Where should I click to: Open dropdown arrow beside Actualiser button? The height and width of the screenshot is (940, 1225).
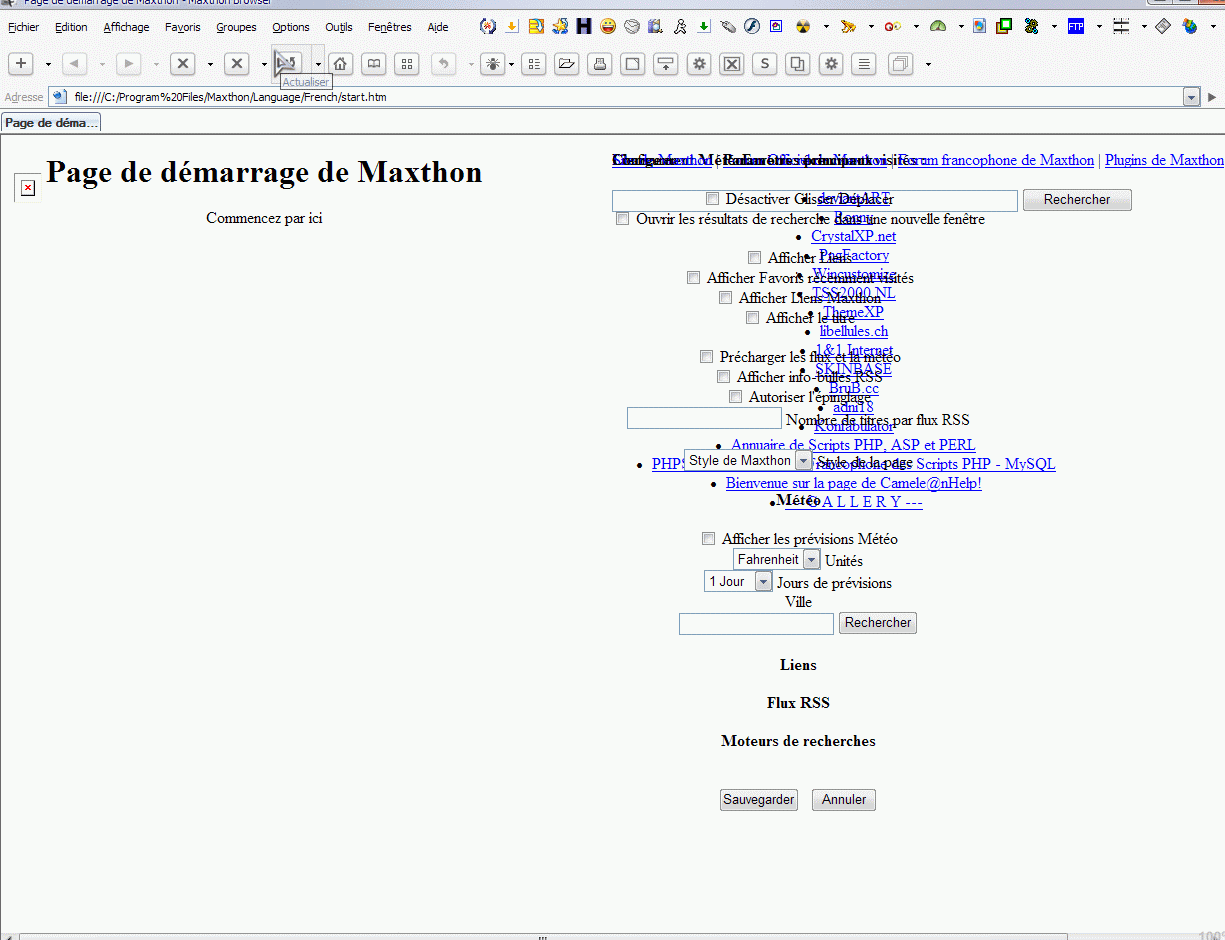[x=318, y=64]
